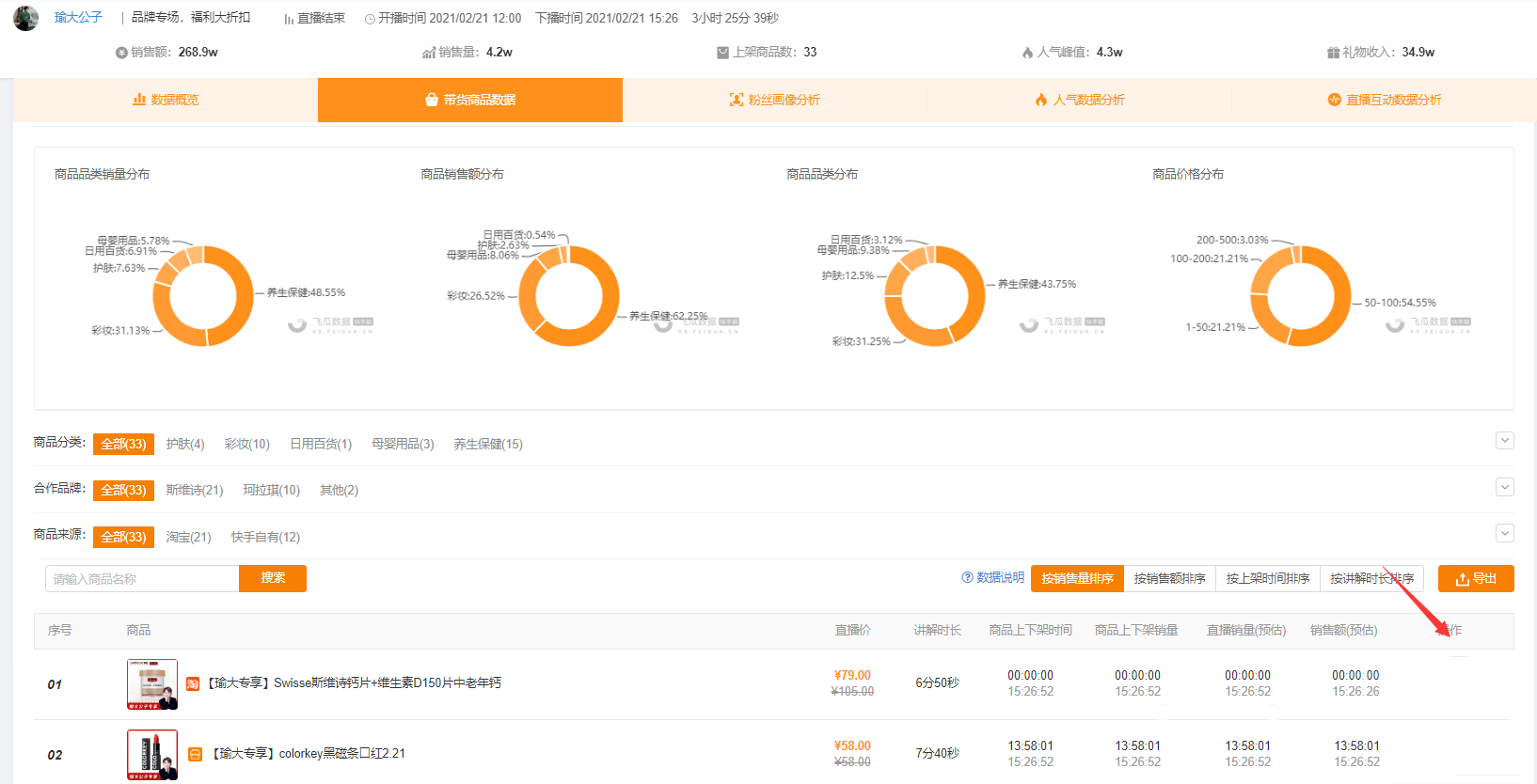
Task: Click the 导出 export button
Action: pos(1476,579)
